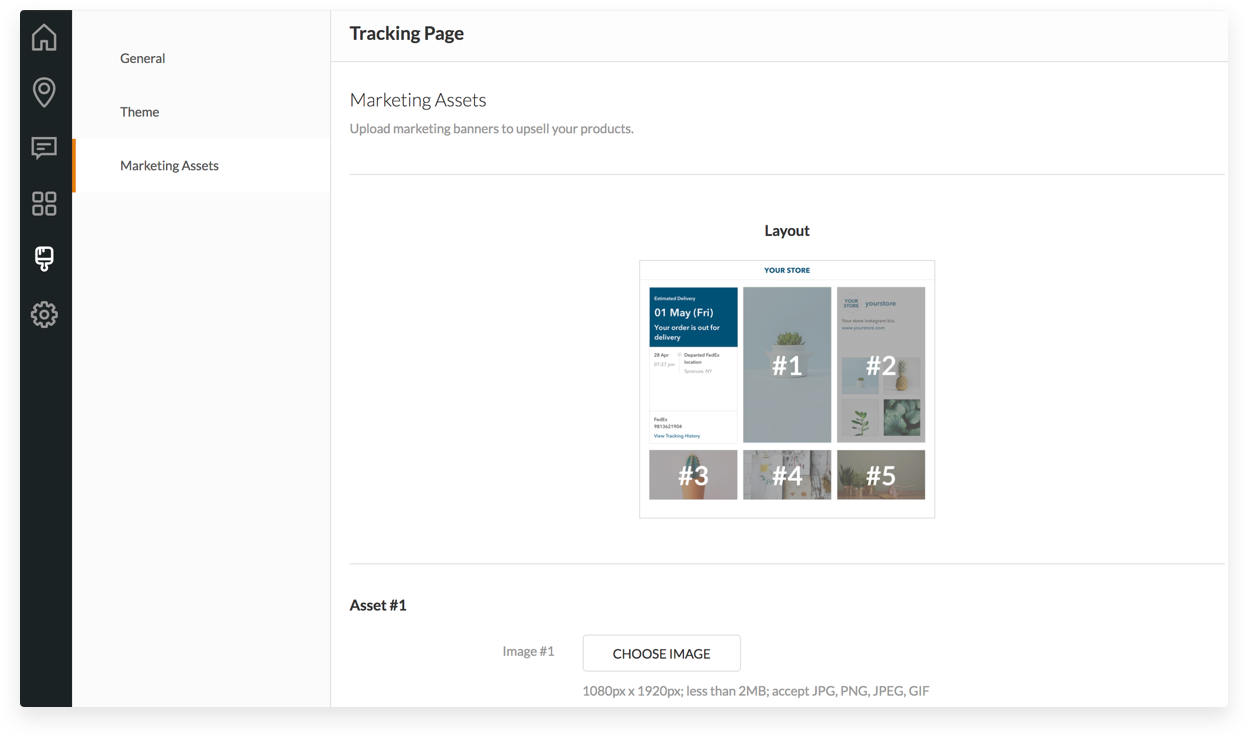Pick the #5 banner thumbnail
1248x737 pixels.
click(x=880, y=475)
